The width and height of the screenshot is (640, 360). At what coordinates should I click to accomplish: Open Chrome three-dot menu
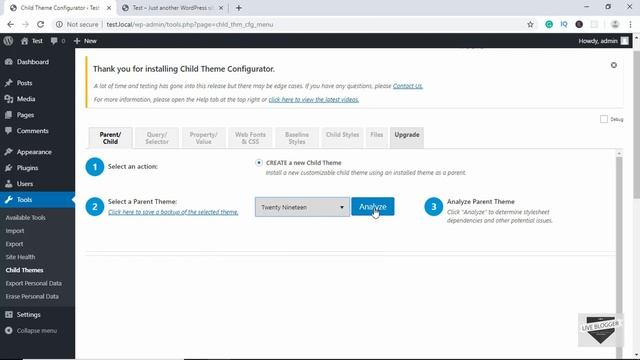tap(631, 24)
